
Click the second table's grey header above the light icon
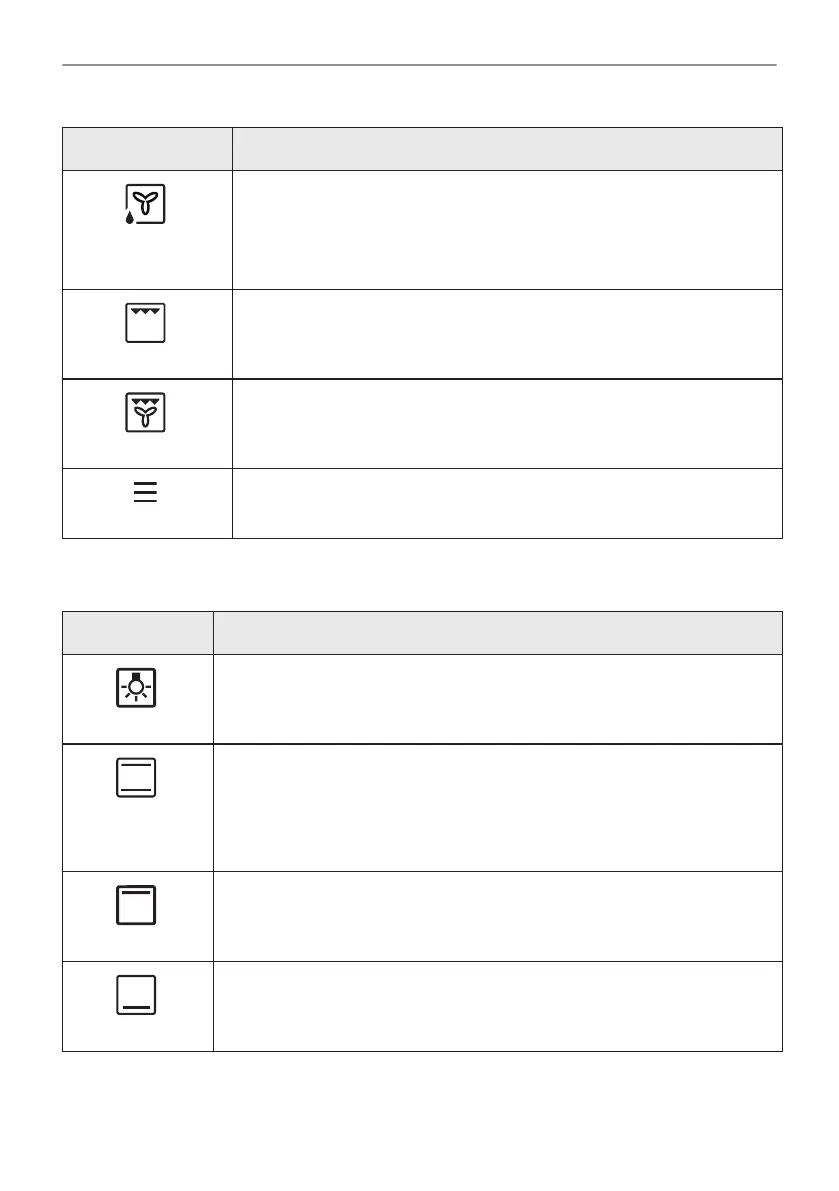coord(138,633)
